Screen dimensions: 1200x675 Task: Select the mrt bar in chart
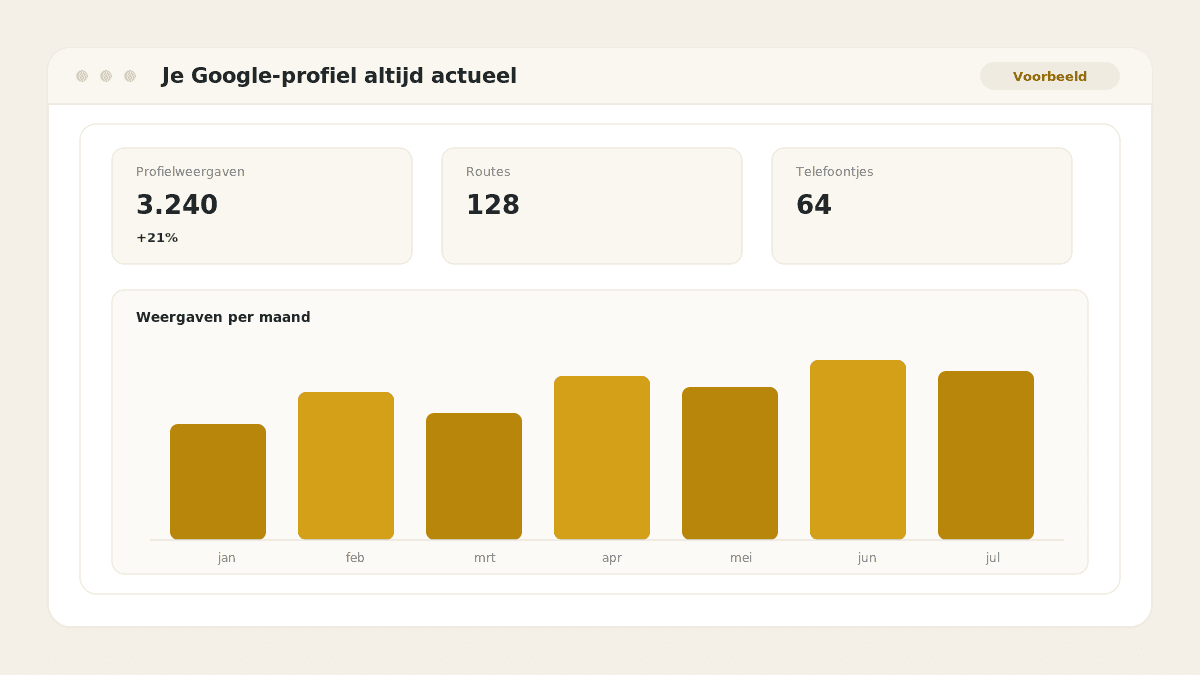[x=474, y=477]
